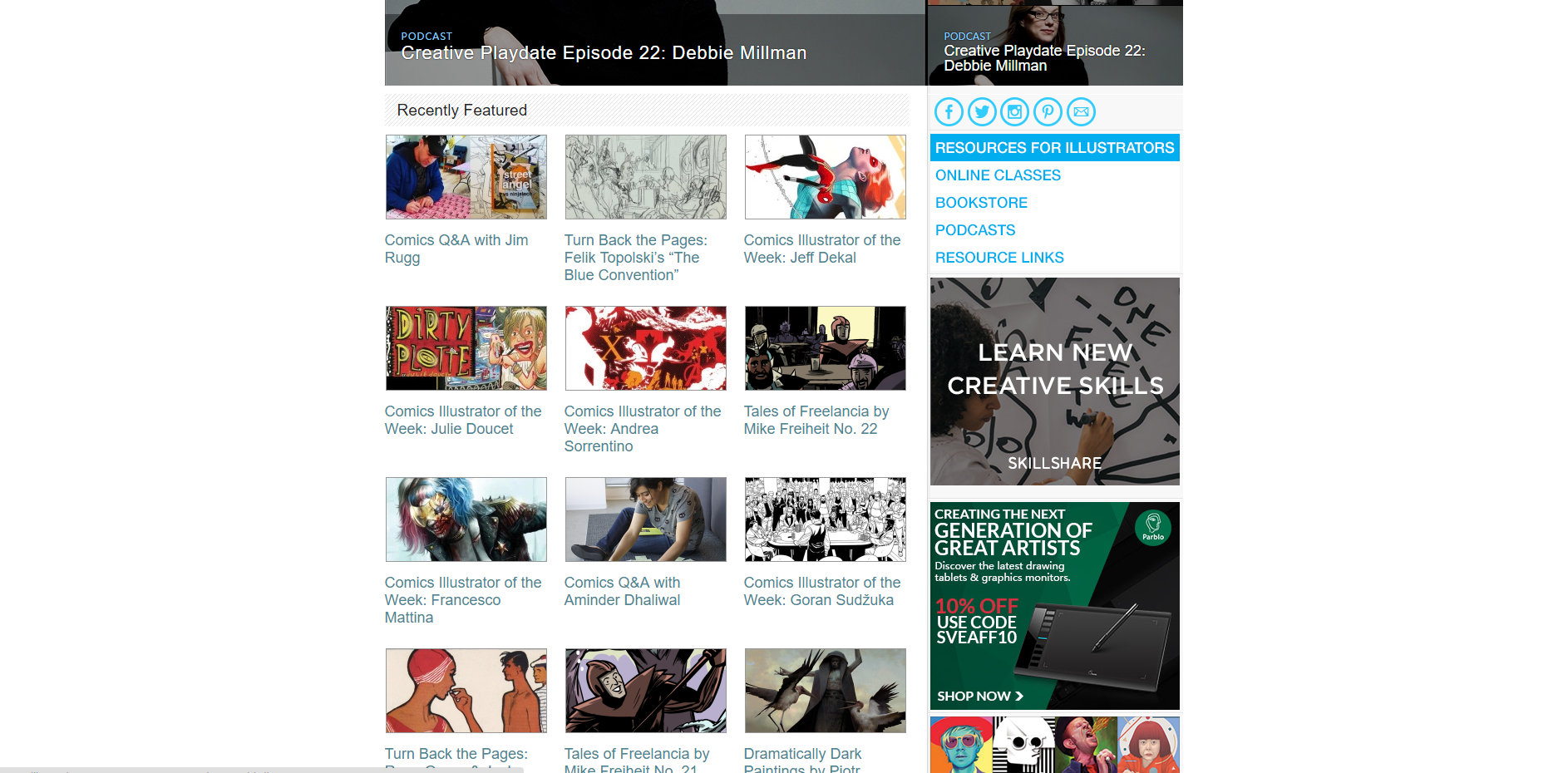Open the Pinterest social icon
Image resolution: width=1568 pixels, height=773 pixels.
(1048, 111)
